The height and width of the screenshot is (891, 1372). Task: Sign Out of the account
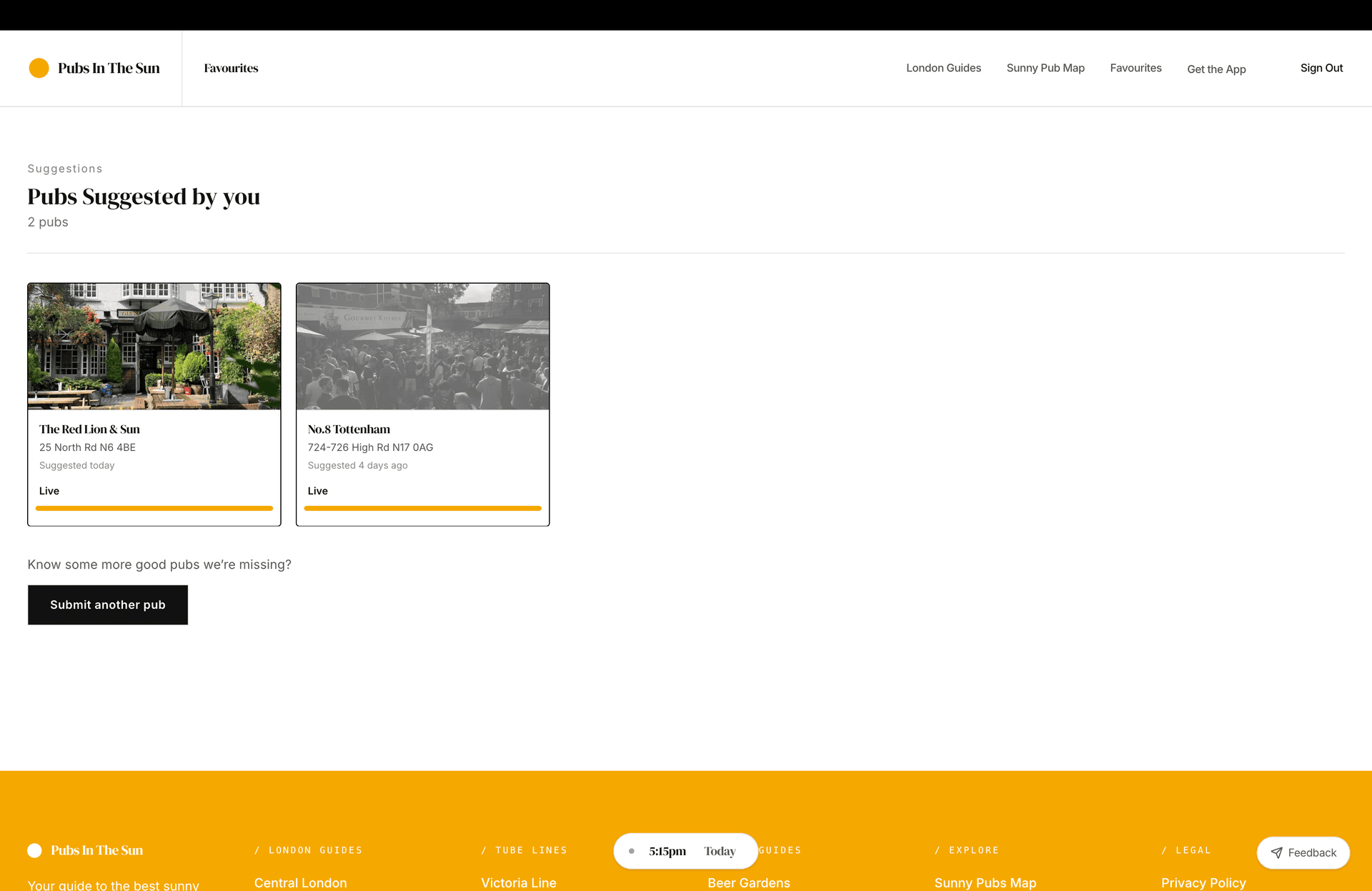coord(1321,68)
